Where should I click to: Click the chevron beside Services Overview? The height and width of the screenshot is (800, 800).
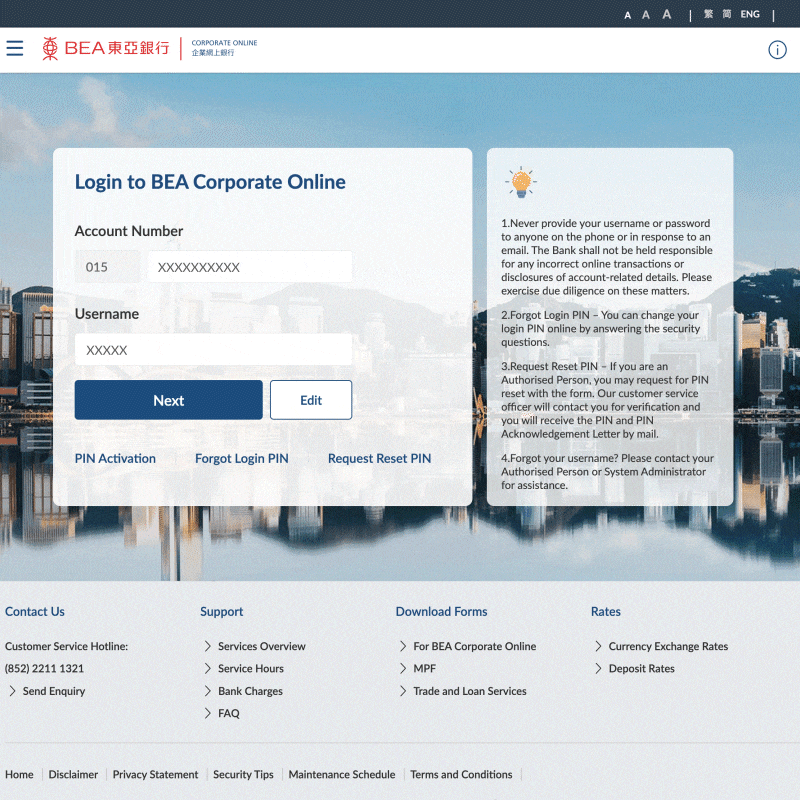208,646
